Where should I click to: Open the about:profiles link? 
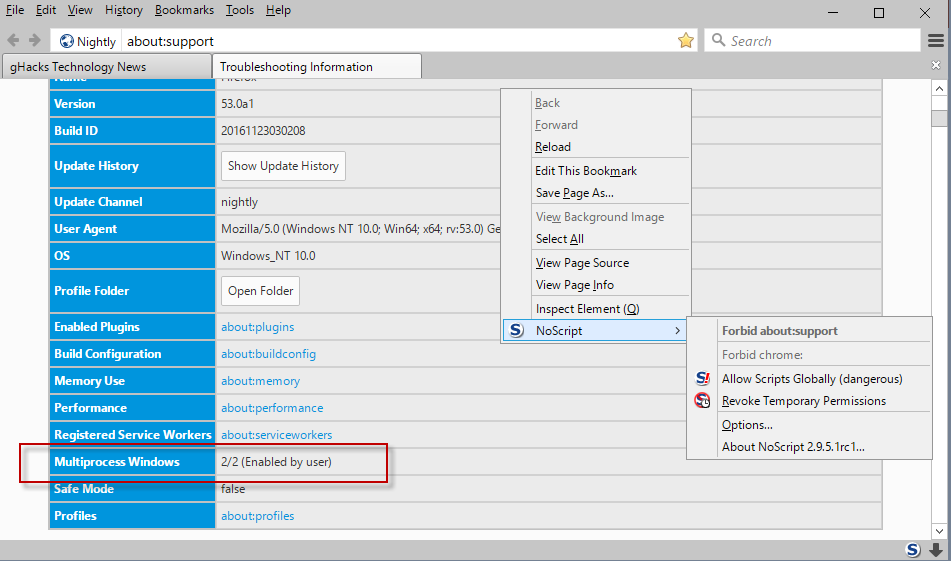tap(257, 516)
